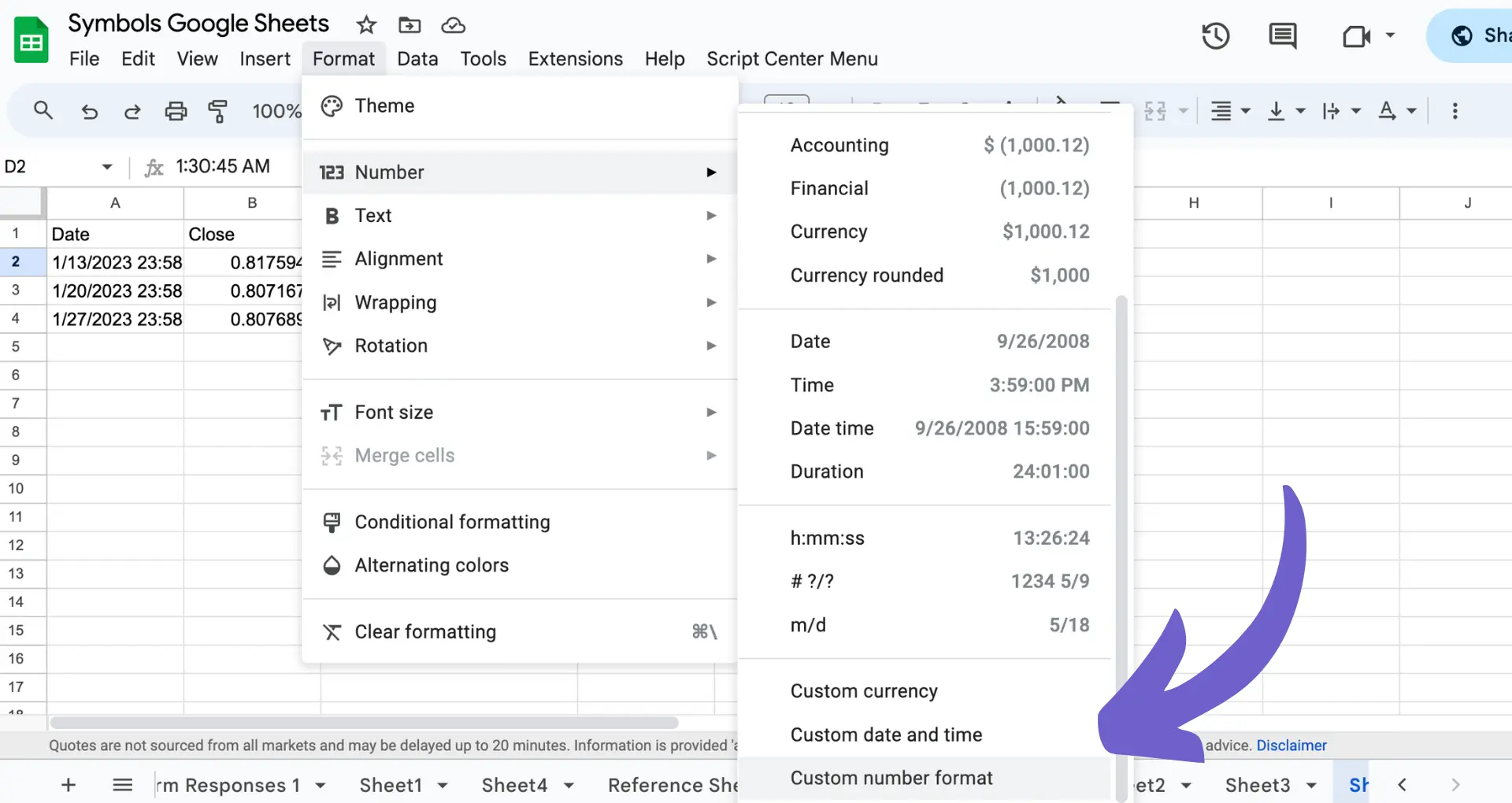Switch to Sheet4 tab
The width and height of the screenshot is (1512, 803).
tap(514, 786)
